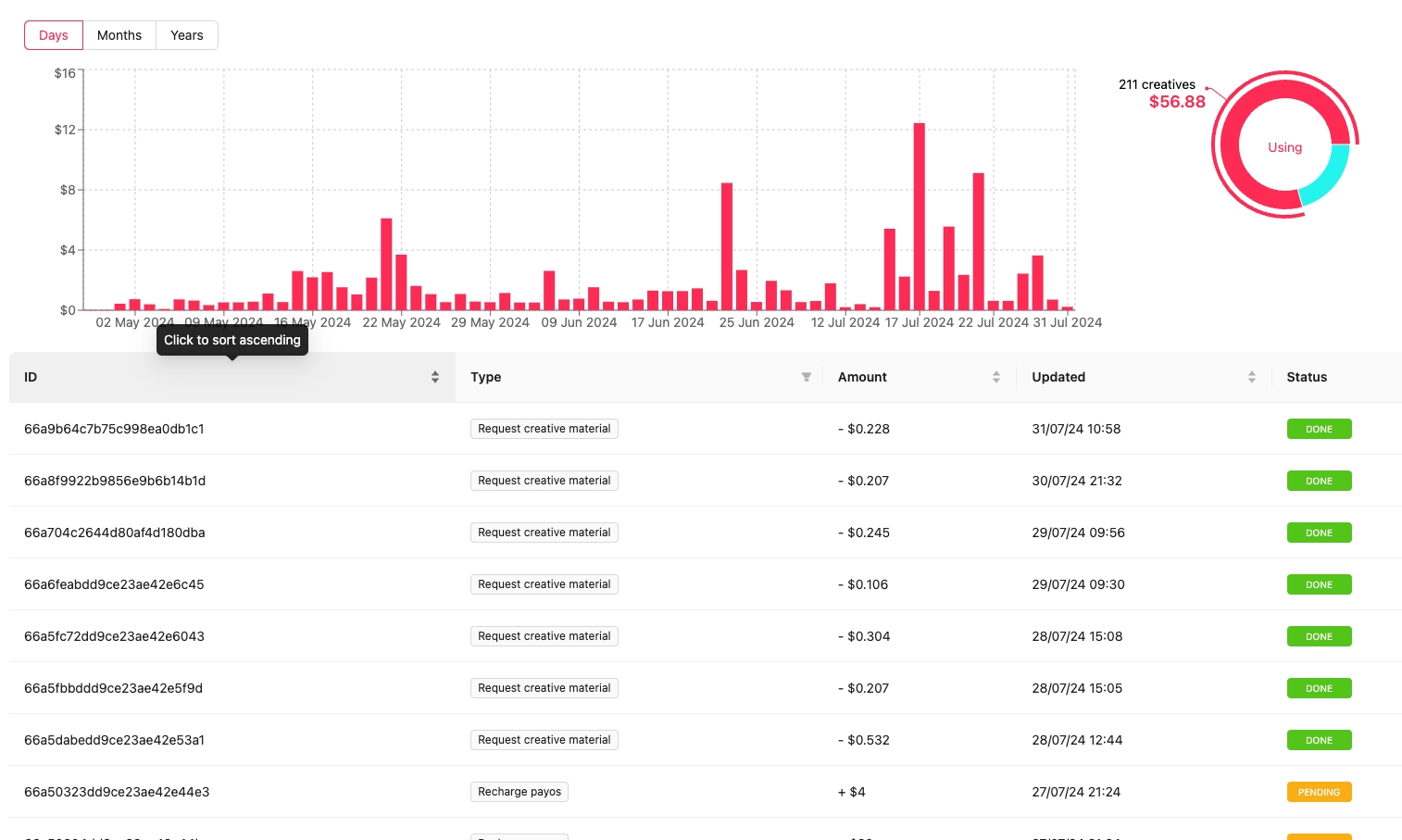The image size is (1402, 840).
Task: Click the bar near 25 Jun 2024 peak
Action: point(727,246)
